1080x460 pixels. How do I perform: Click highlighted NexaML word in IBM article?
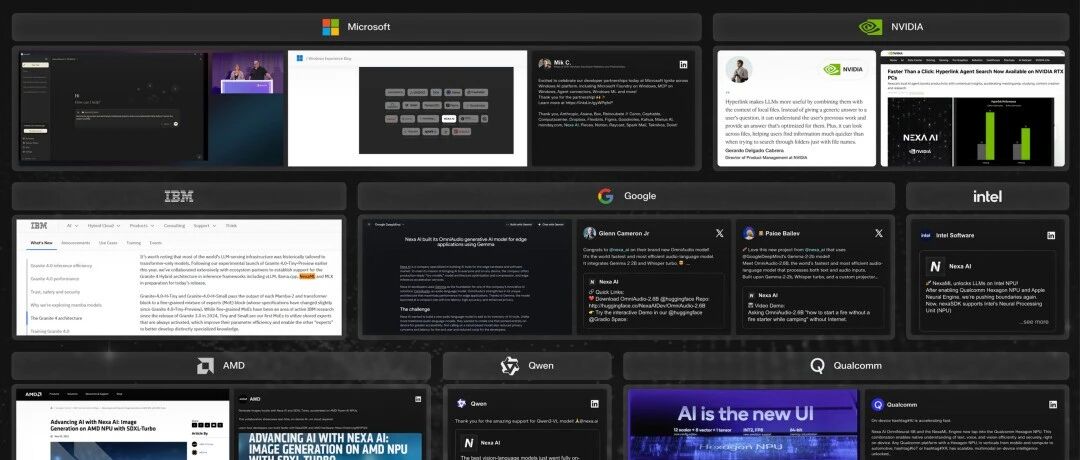pos(307,276)
